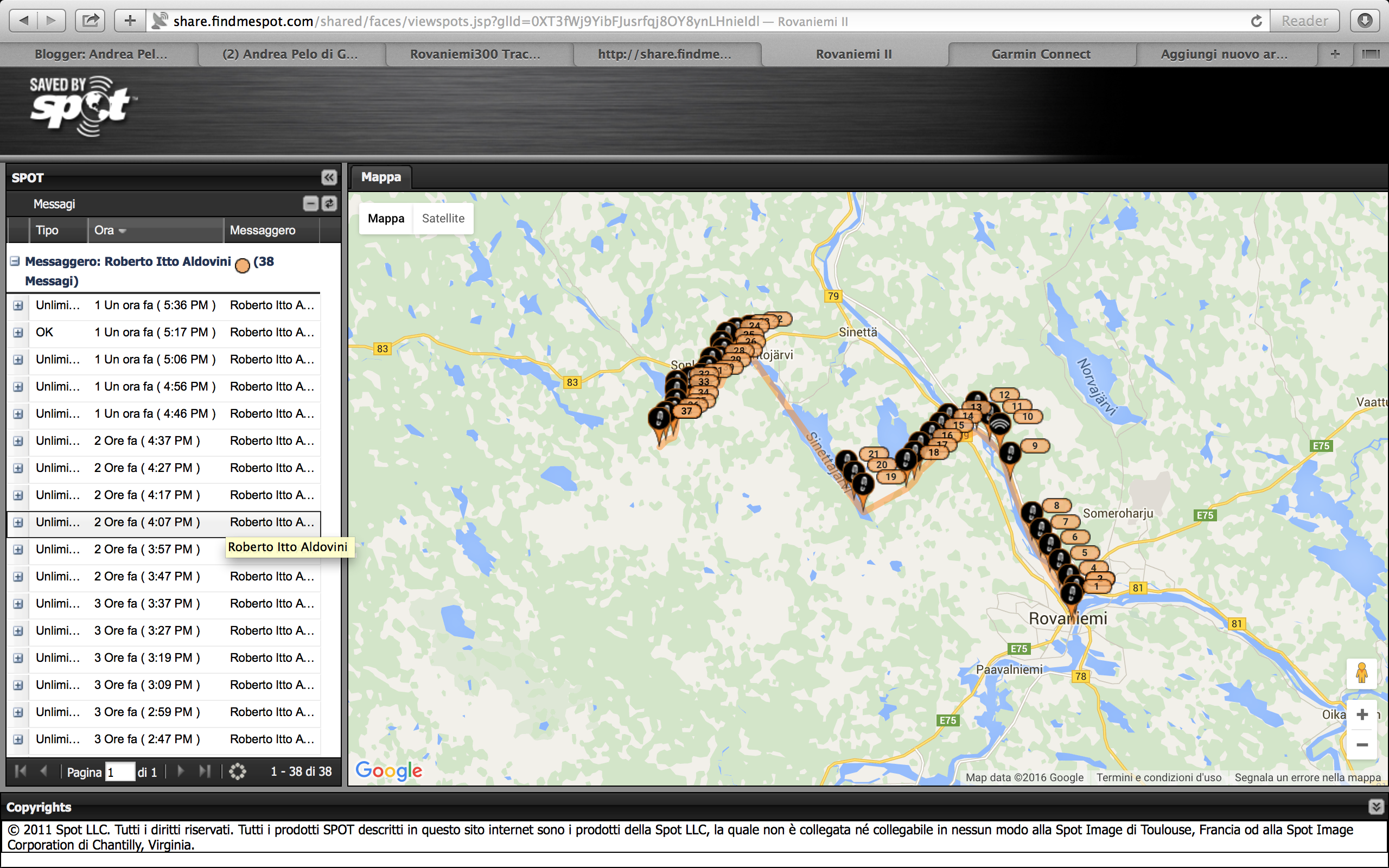Open the Ora column sort dropdown arrow
This screenshot has width=1389, height=868.
coord(122,231)
